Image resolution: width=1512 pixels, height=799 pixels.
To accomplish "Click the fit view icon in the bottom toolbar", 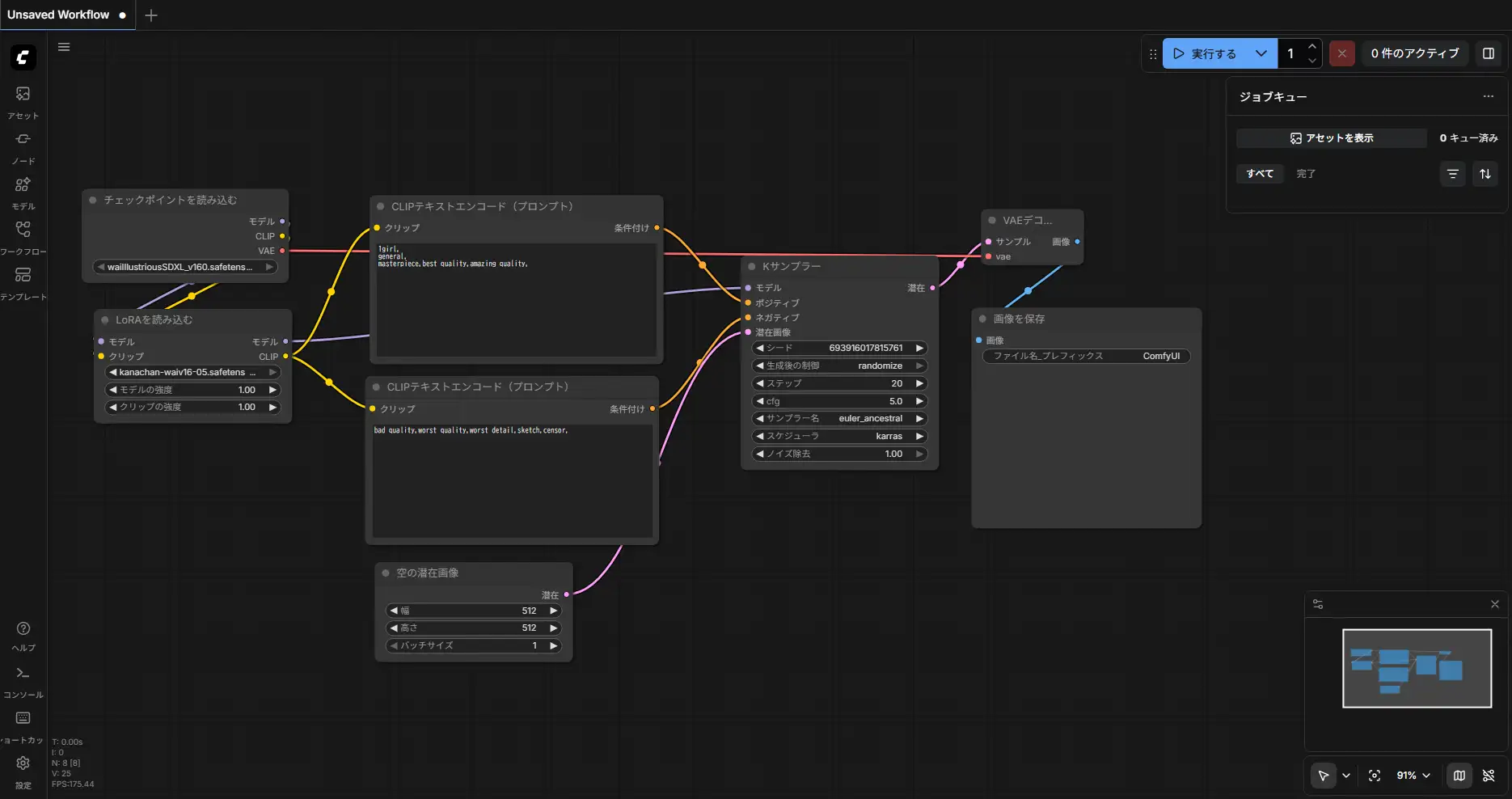I will (1374, 776).
